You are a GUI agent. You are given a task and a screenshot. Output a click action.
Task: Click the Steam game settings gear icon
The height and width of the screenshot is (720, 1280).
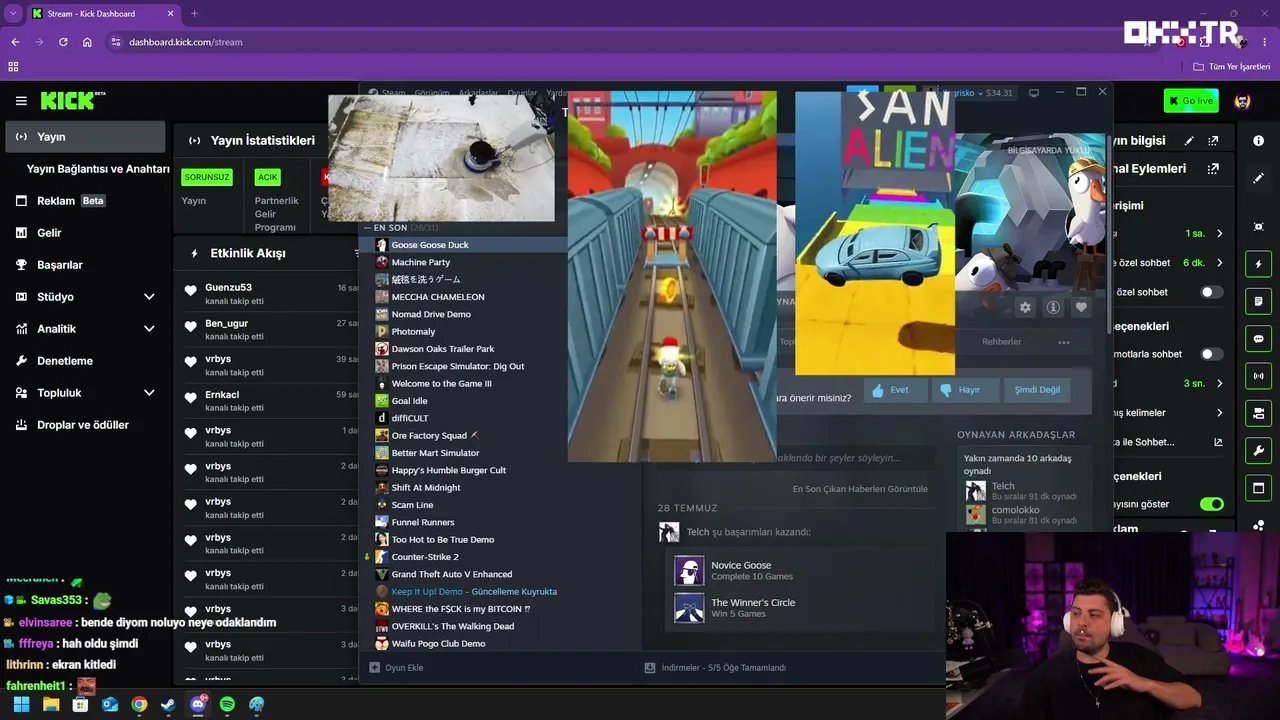point(1025,308)
